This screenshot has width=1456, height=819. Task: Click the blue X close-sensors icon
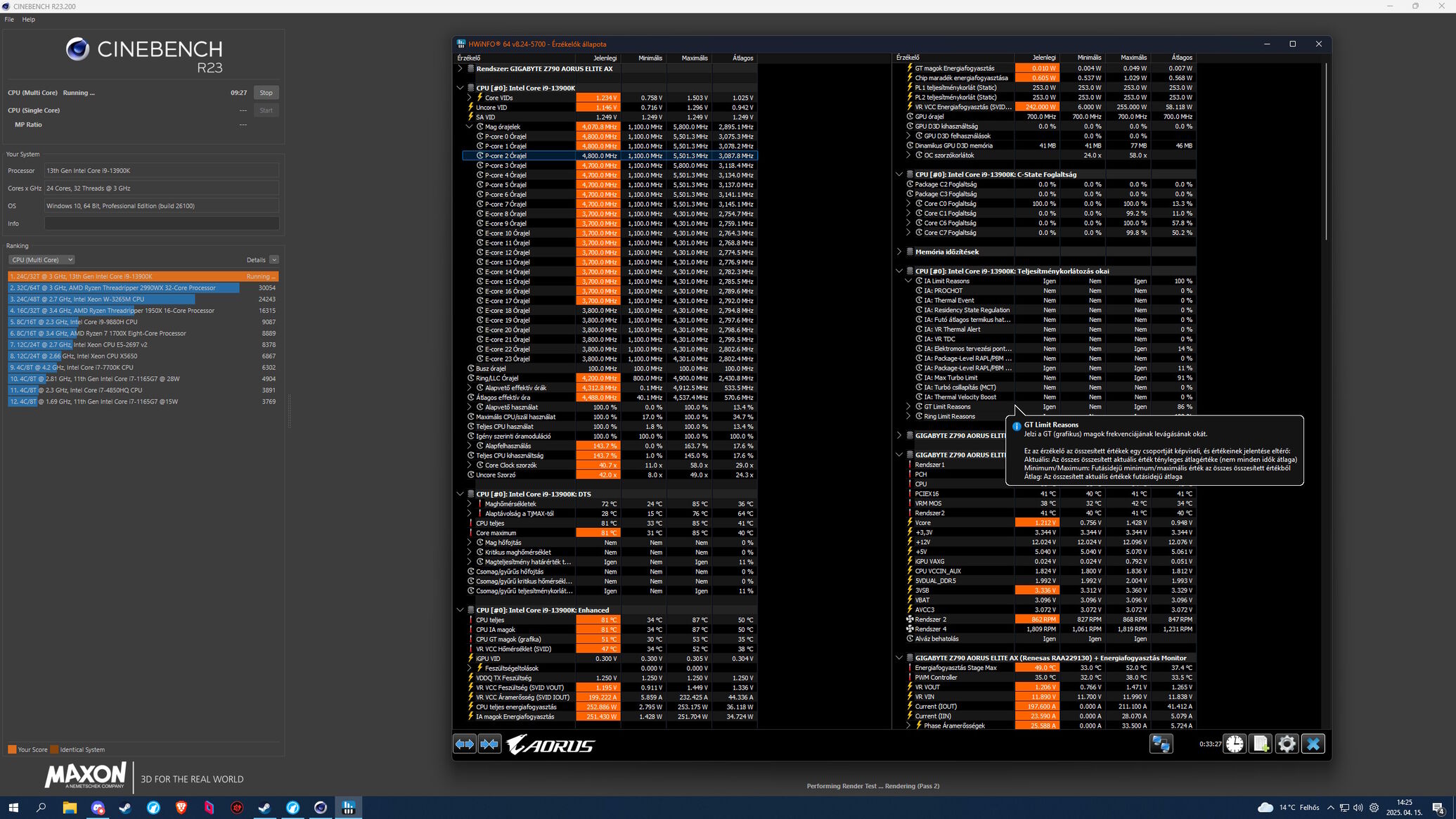1313,744
